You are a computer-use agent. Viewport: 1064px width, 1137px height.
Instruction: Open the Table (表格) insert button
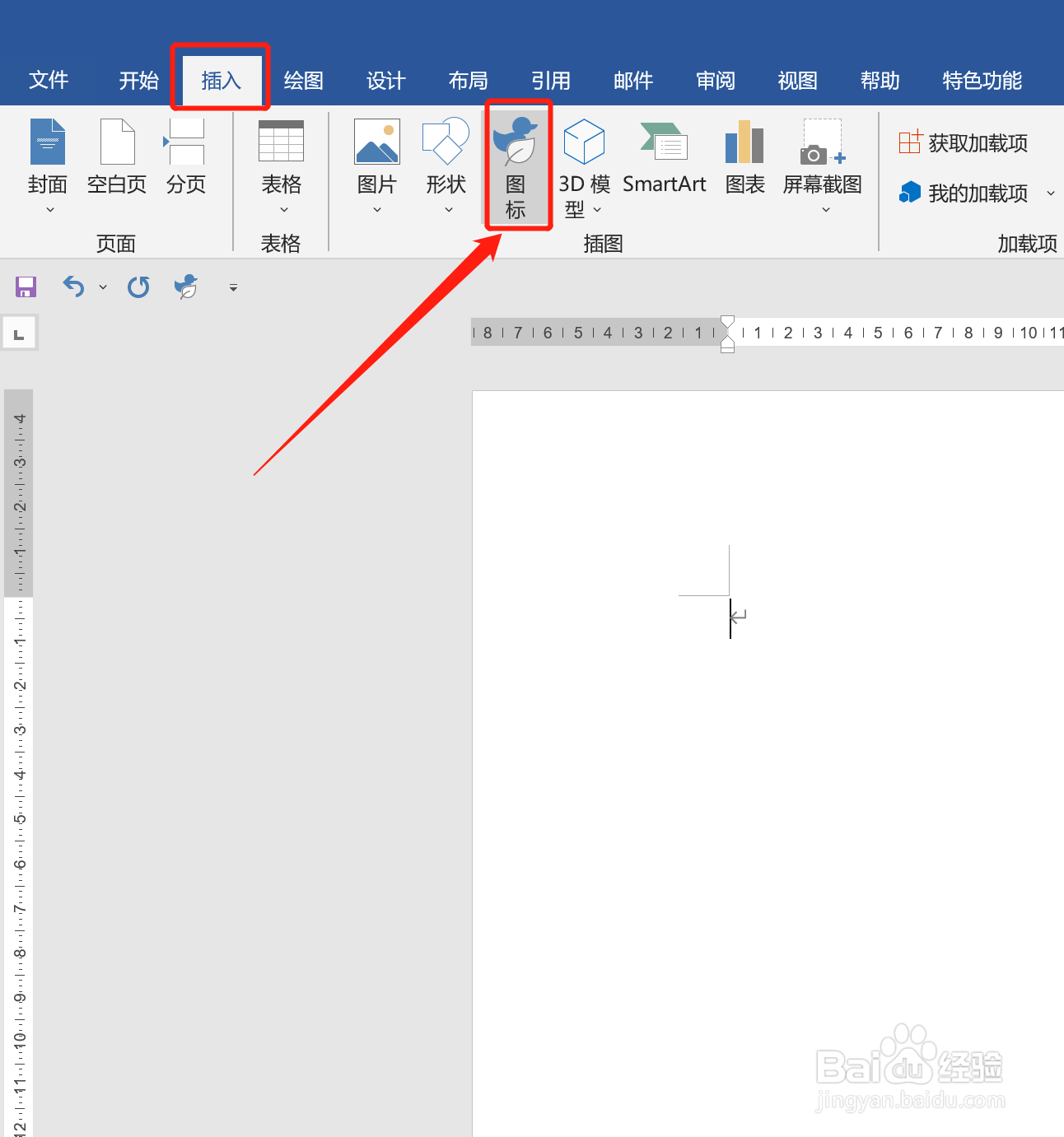point(282,158)
